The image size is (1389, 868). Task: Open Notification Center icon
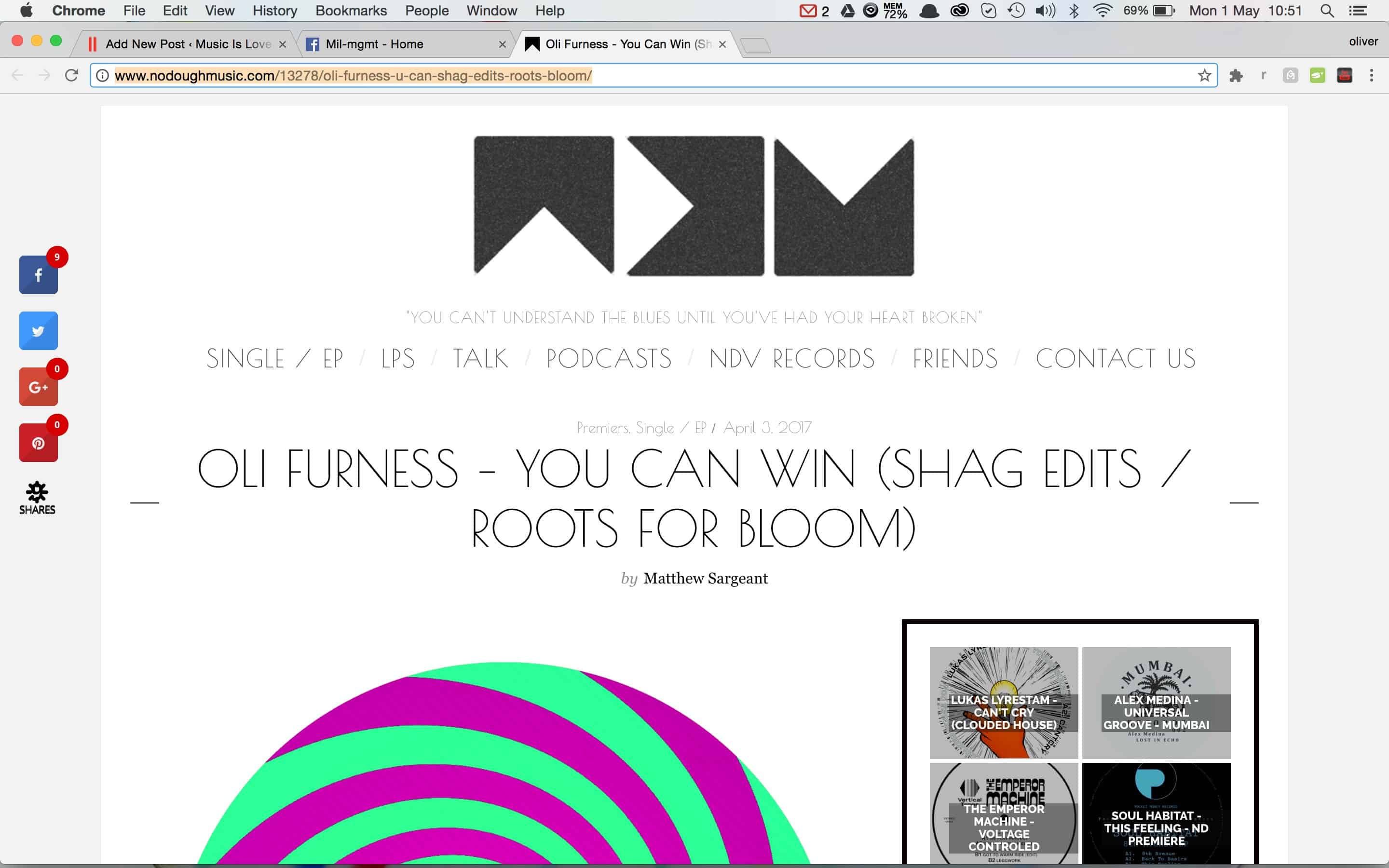[1358, 10]
